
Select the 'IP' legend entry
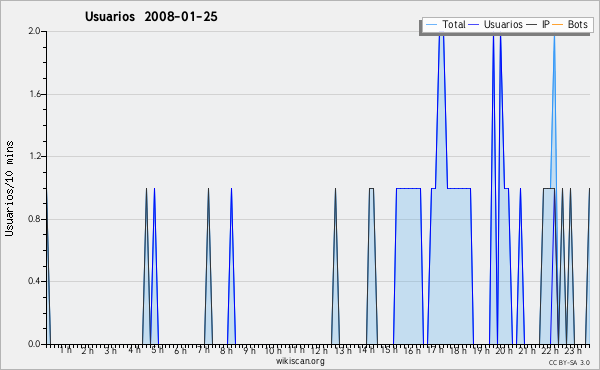click(x=538, y=24)
